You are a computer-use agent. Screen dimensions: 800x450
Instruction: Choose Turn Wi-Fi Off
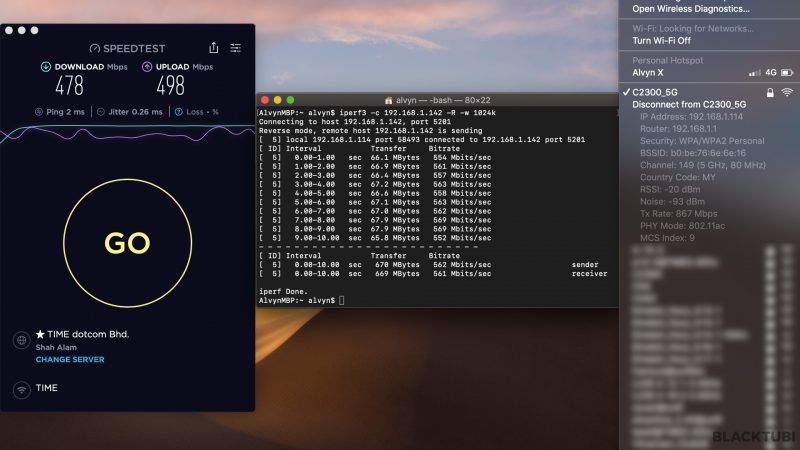click(661, 40)
